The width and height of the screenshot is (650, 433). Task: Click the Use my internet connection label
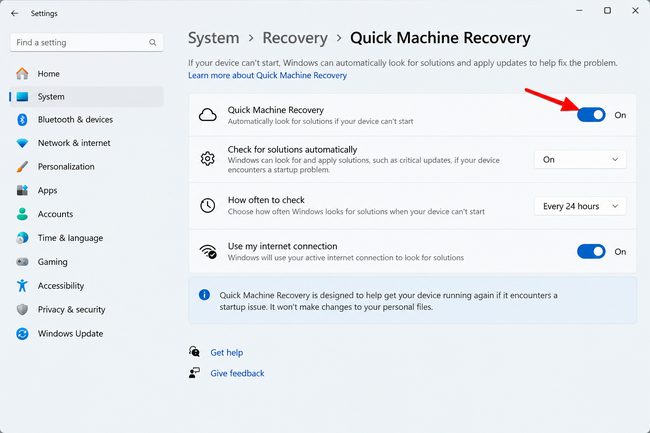pos(282,246)
